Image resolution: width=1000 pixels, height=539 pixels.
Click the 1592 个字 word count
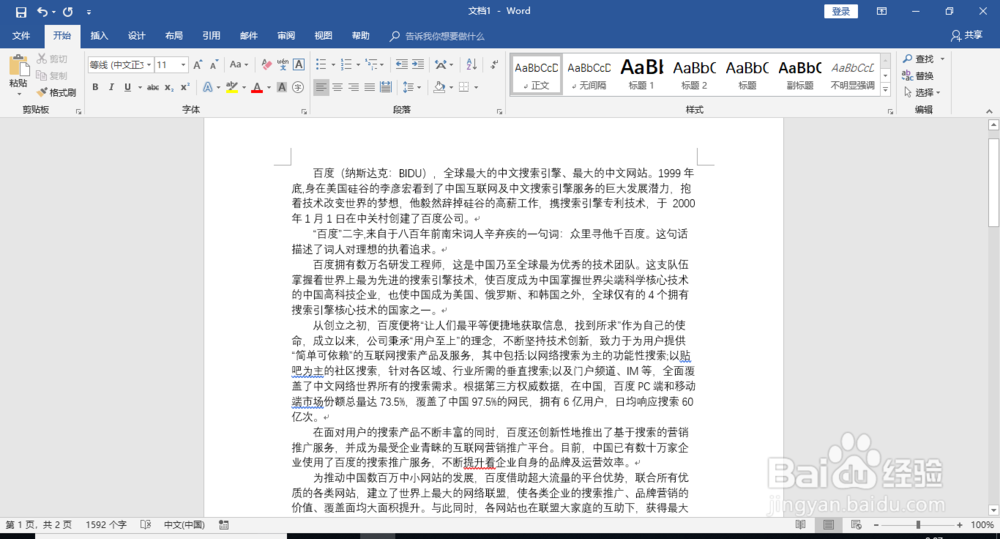pos(106,525)
